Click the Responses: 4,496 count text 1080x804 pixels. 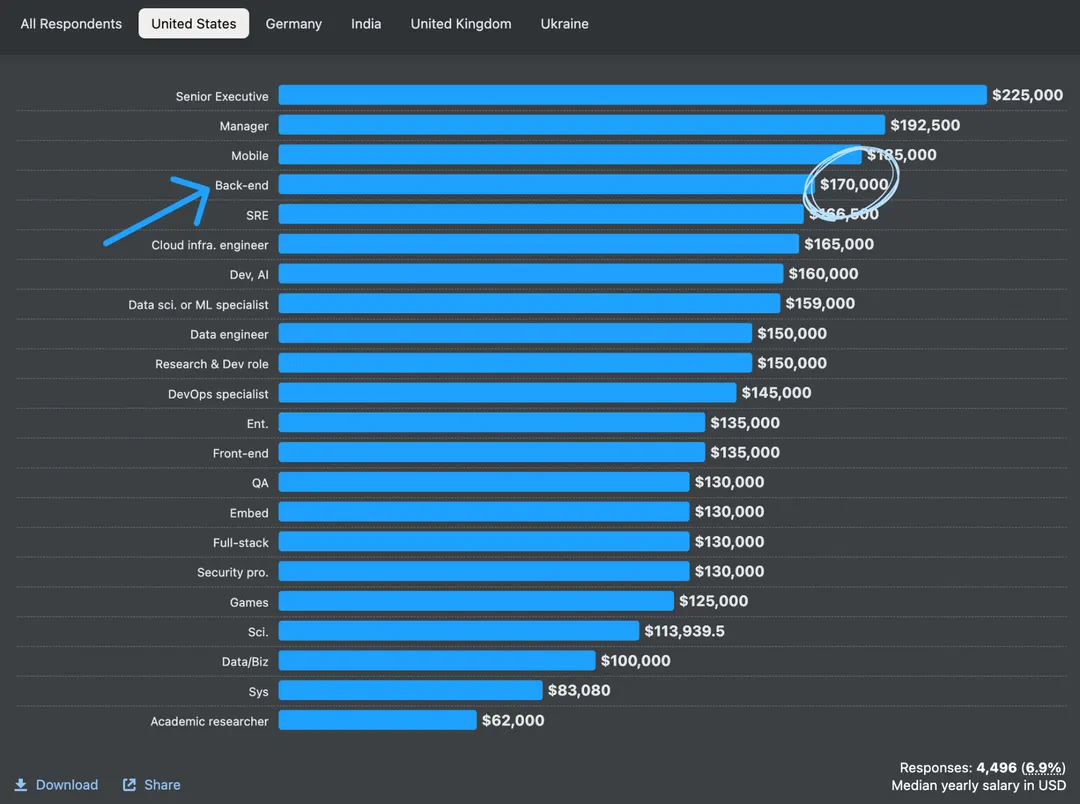tap(958, 767)
